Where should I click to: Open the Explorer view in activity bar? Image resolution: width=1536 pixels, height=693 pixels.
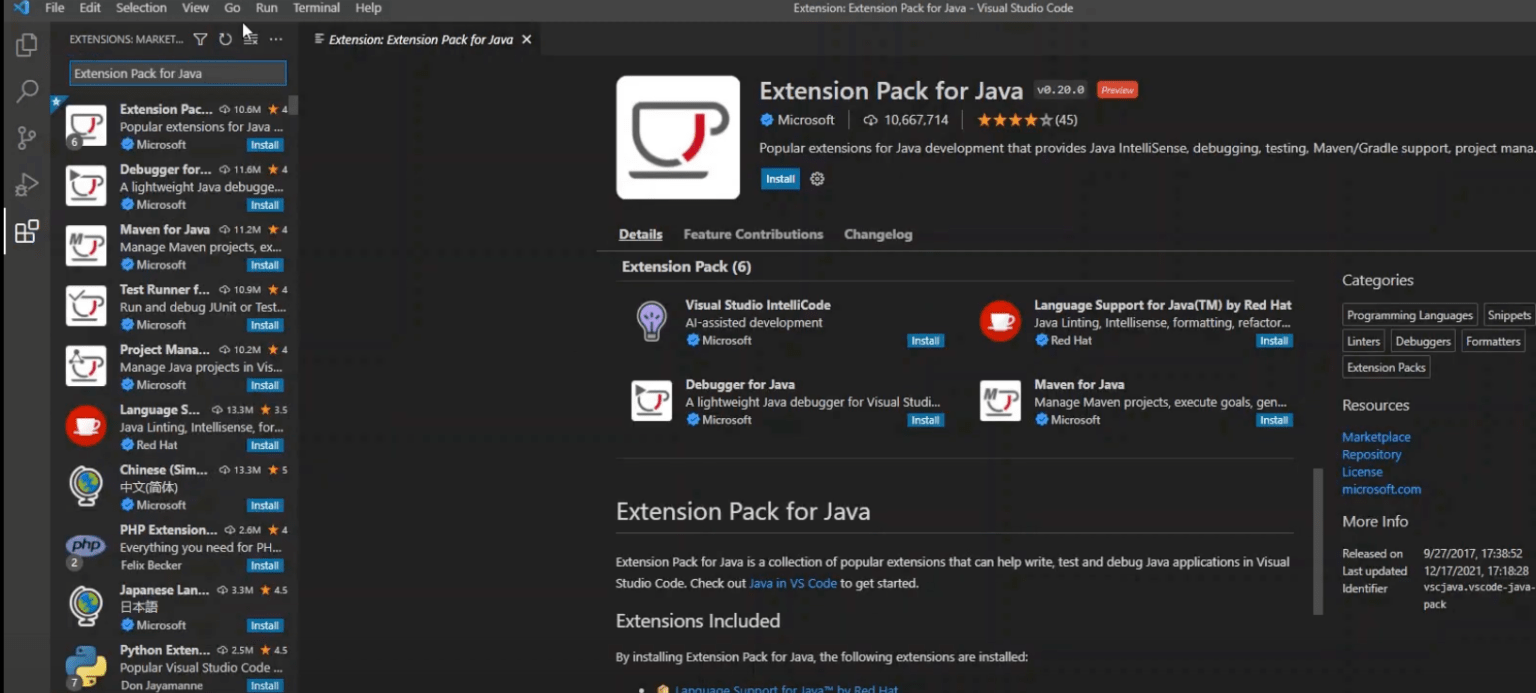point(27,45)
